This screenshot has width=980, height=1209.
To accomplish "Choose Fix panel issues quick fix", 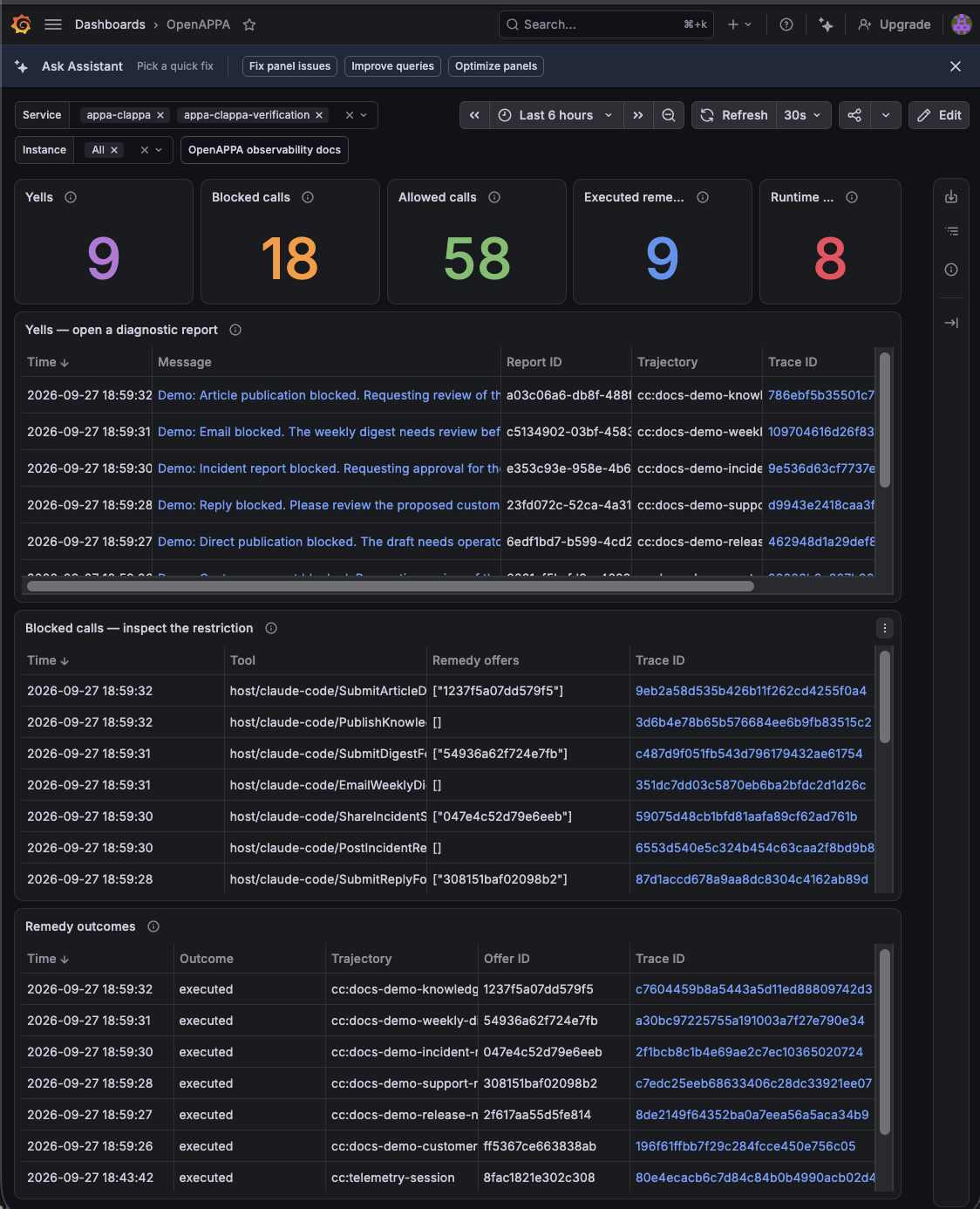I will (x=289, y=66).
